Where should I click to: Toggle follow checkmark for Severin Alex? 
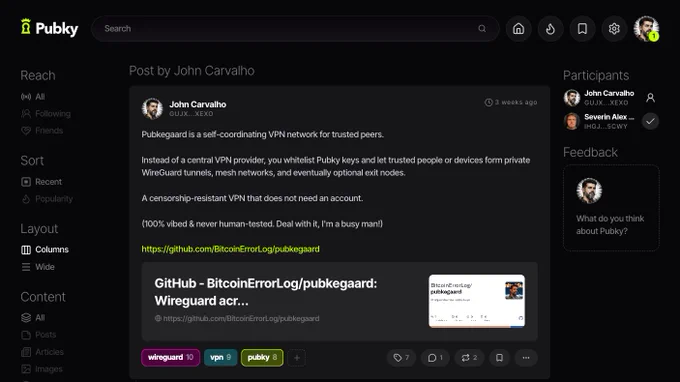click(x=651, y=121)
